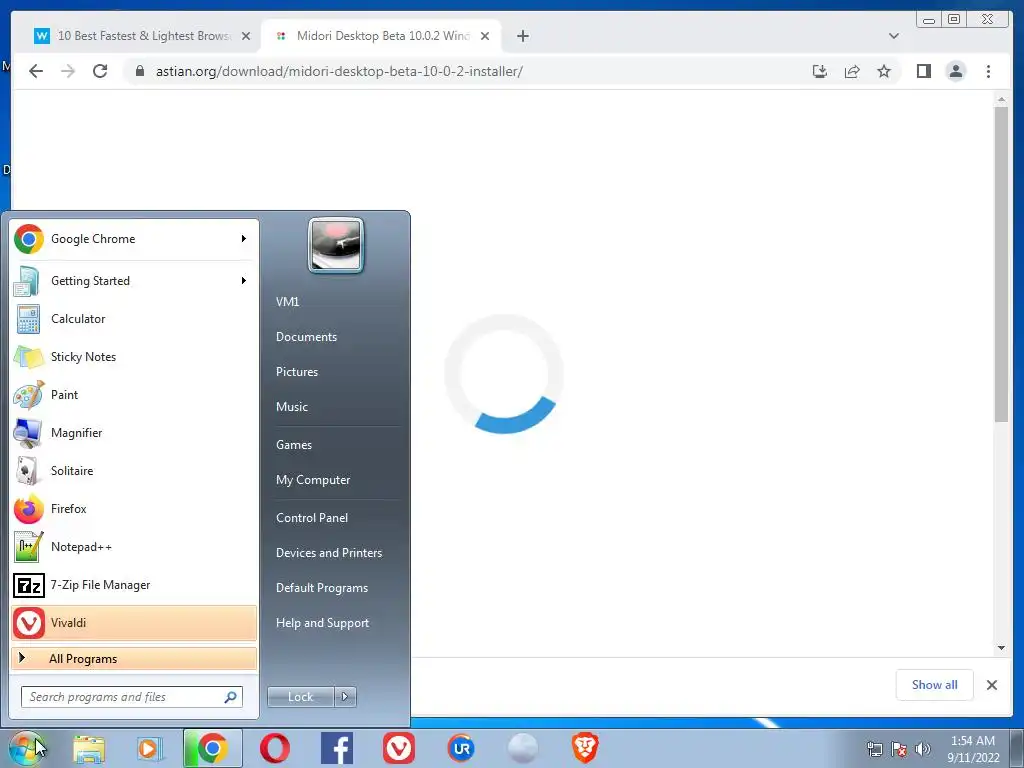Open the VM1 user folder
The height and width of the screenshot is (768, 1024).
click(287, 302)
